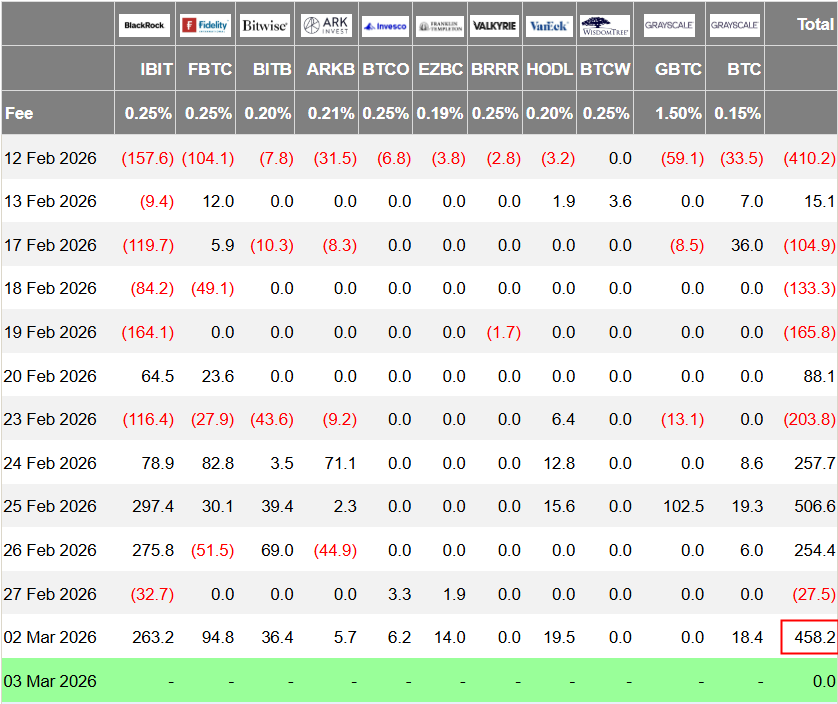Screen dimensions: 838x704
Task: Select the 03 Mar 2026 date cell
Action: point(51,681)
